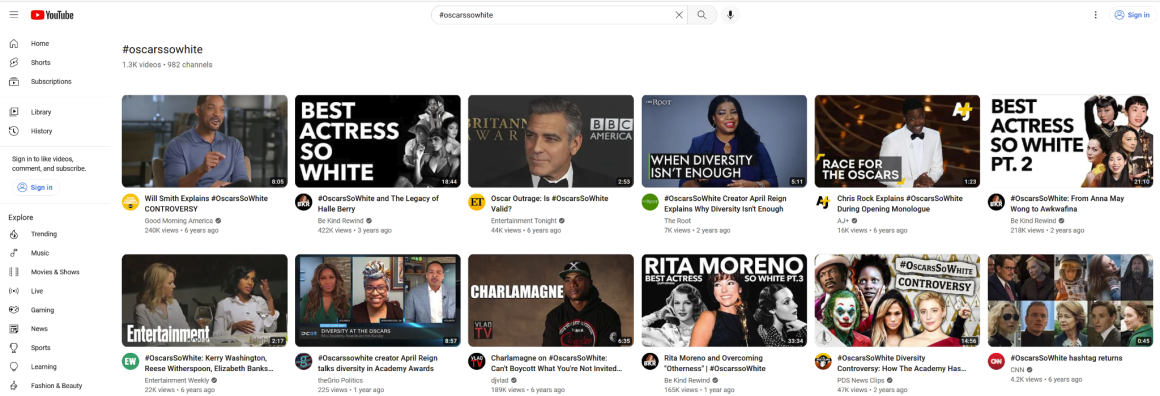This screenshot has width=1160, height=396.
Task: Open title '#Oscarssowhite creator April Reign talks diversity'
Action: click(377, 363)
